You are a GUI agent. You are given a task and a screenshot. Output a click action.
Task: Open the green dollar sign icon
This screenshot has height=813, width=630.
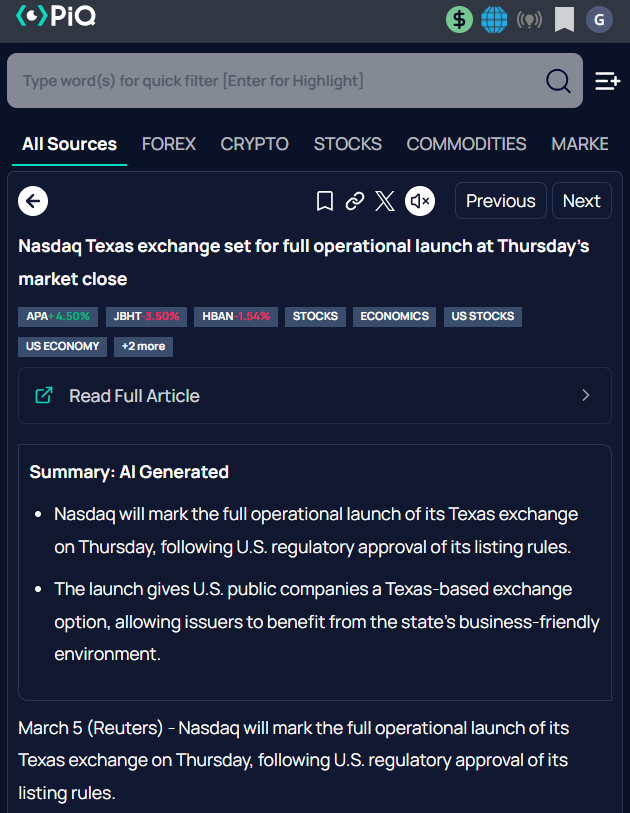coord(459,20)
